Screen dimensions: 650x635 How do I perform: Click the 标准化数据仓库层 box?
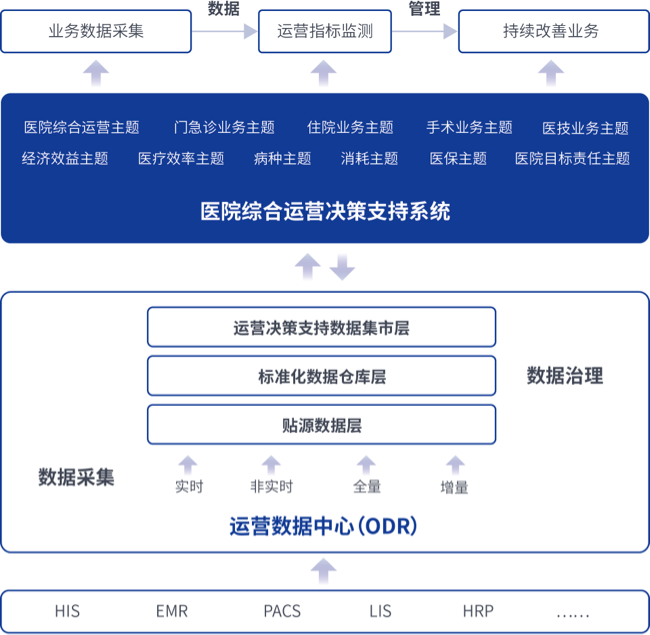[x=321, y=376]
